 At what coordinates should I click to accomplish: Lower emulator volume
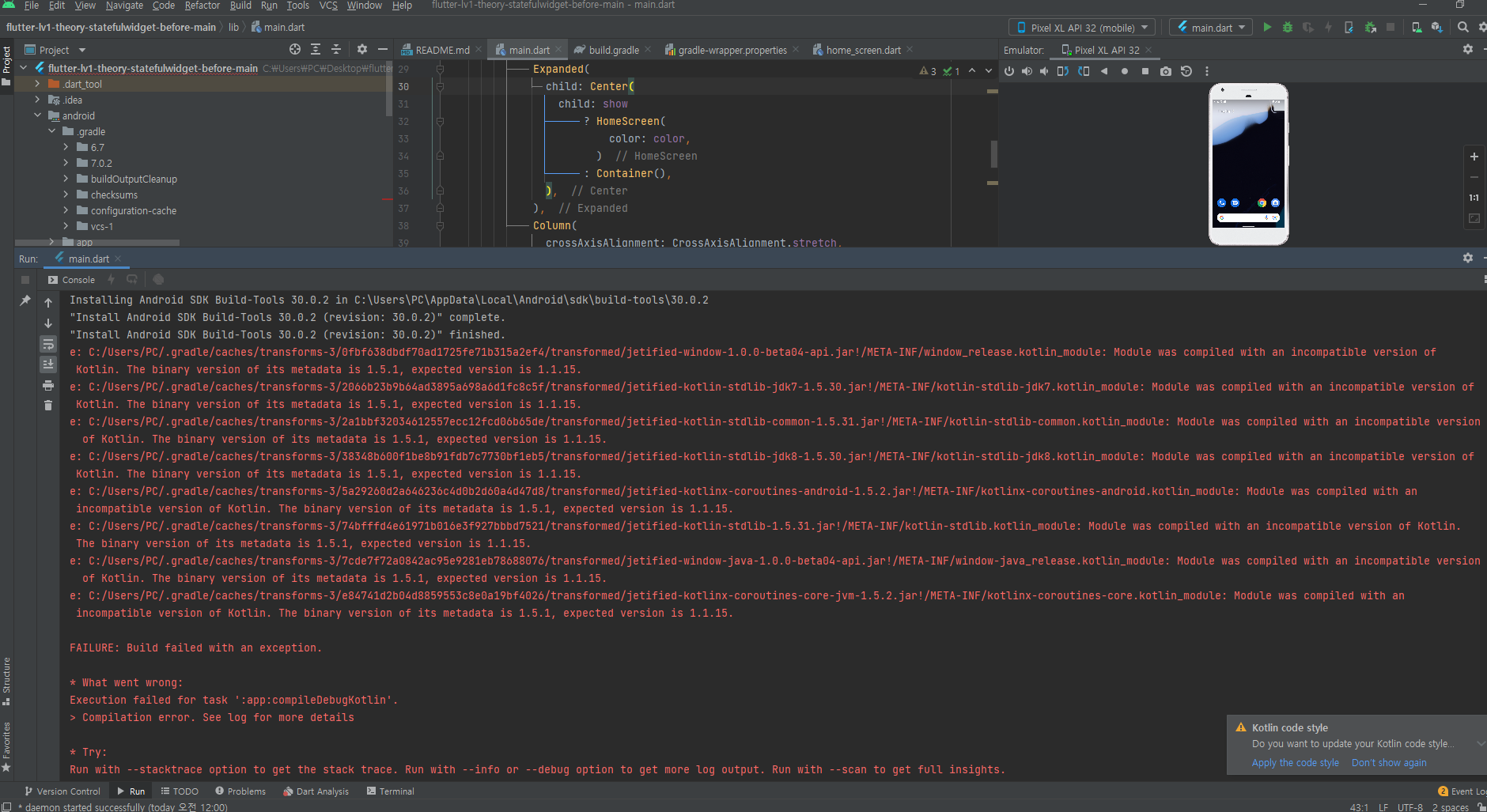pyautogui.click(x=1044, y=71)
